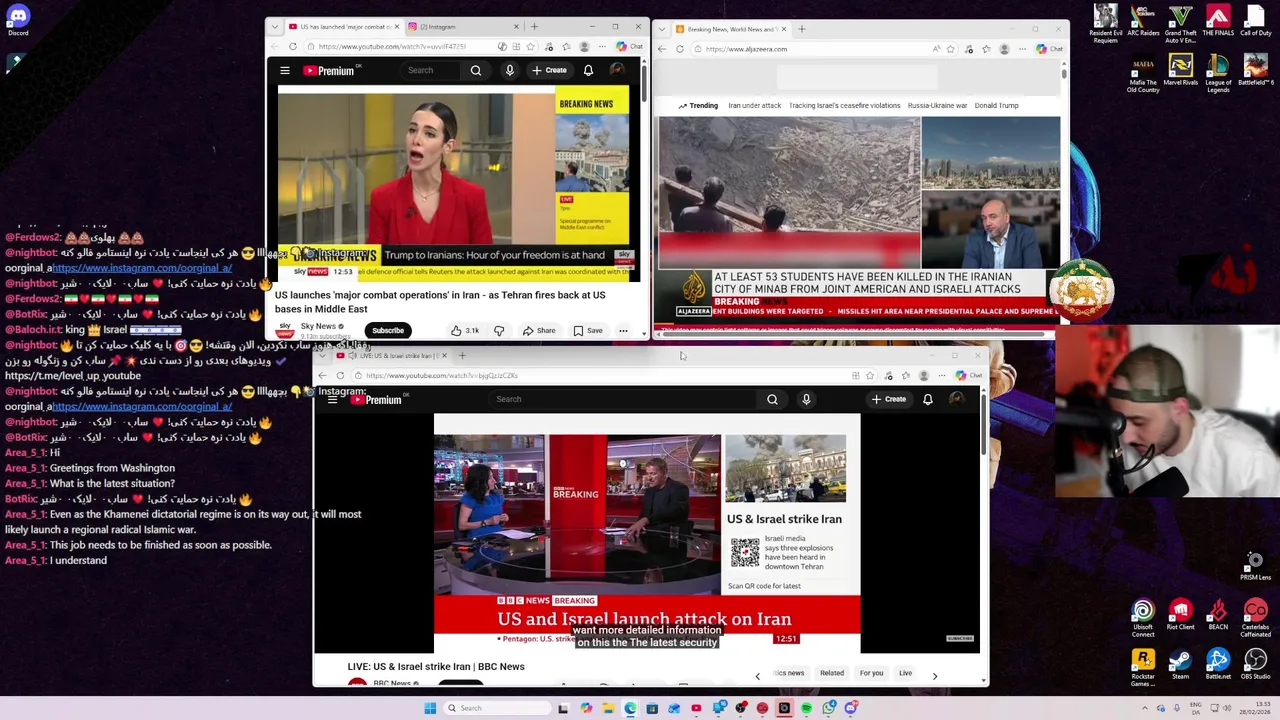Click BBC YouTube window search field
1280x720 pixels.
pos(620,399)
